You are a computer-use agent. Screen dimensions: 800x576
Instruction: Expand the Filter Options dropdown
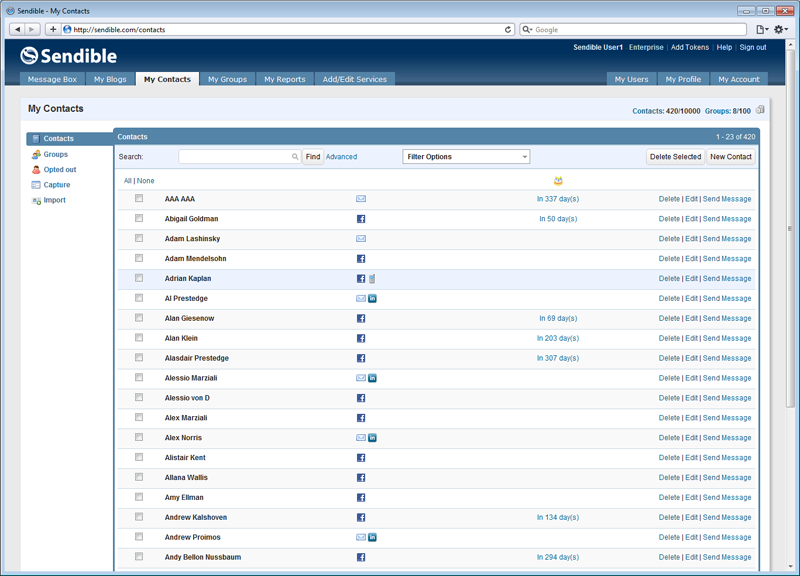coord(466,157)
